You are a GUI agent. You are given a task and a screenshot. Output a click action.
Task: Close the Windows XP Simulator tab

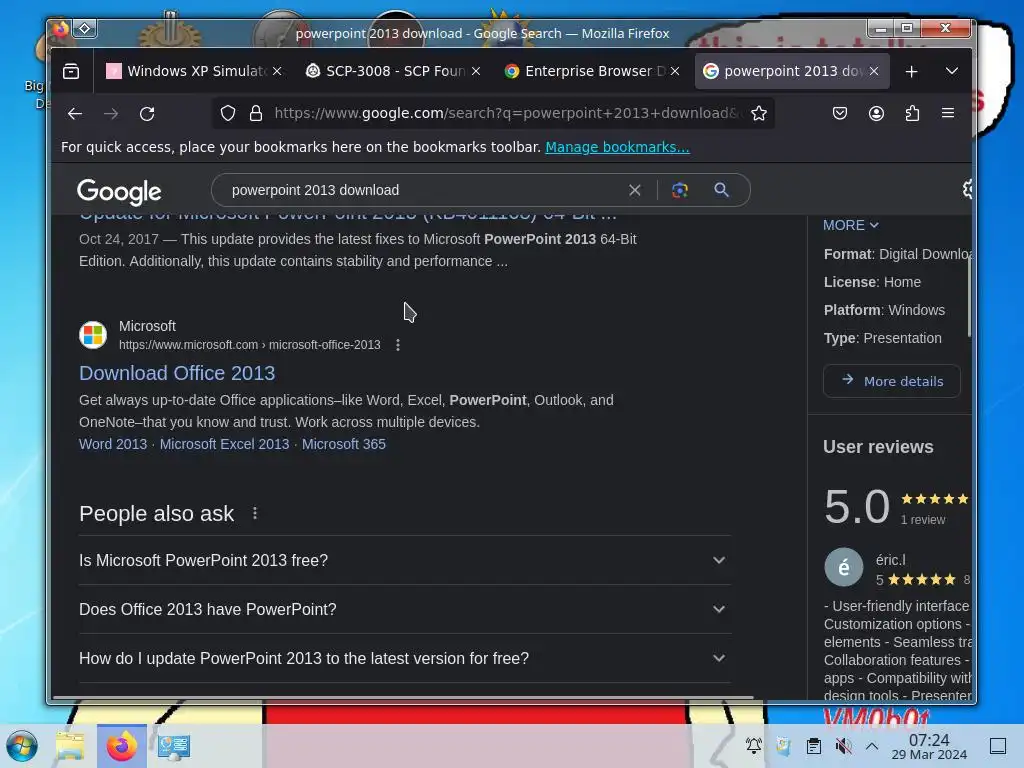click(277, 71)
